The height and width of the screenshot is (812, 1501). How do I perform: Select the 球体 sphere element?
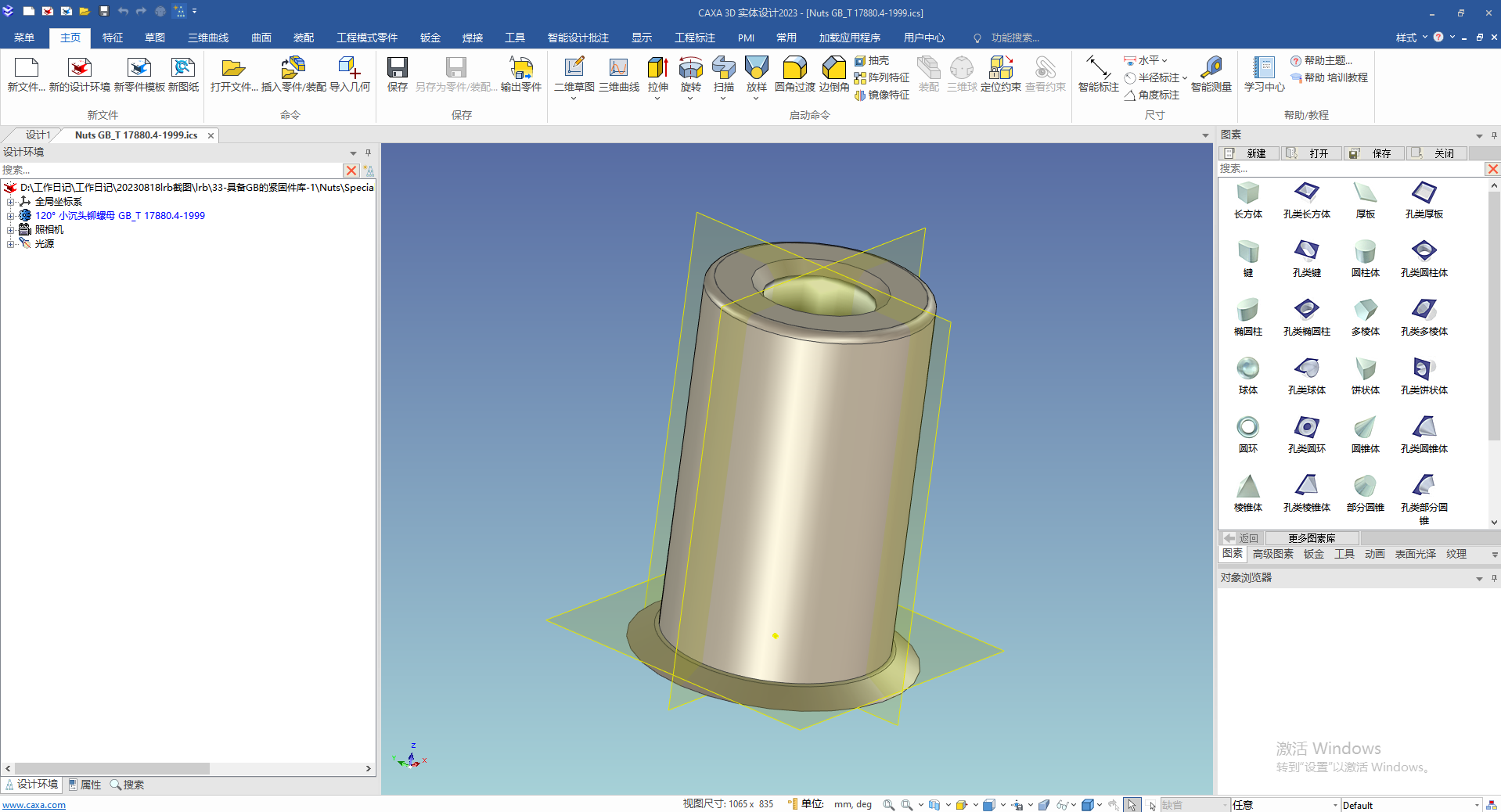pyautogui.click(x=1247, y=375)
